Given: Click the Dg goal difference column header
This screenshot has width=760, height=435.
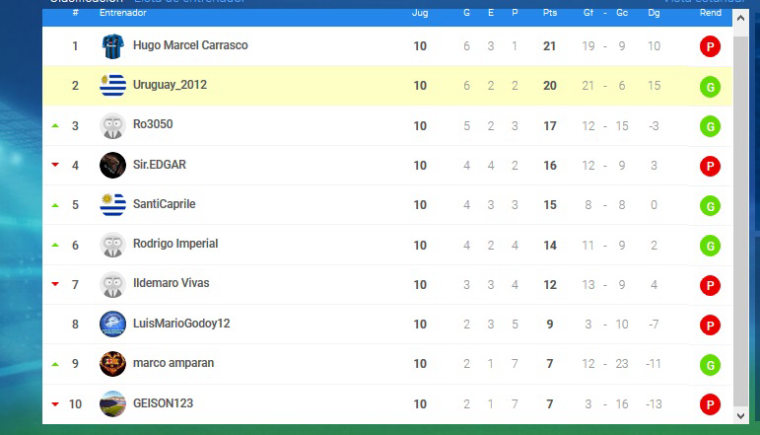Looking at the screenshot, I should pos(654,13).
